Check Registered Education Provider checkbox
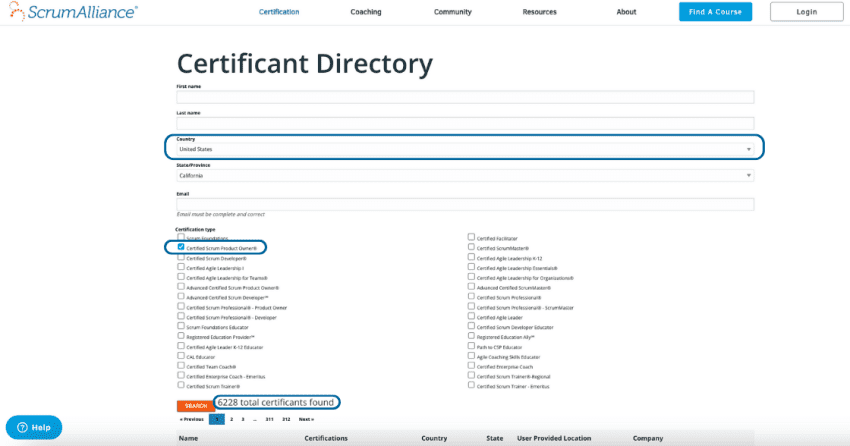Screen dimensions: 850x446 pos(181,336)
